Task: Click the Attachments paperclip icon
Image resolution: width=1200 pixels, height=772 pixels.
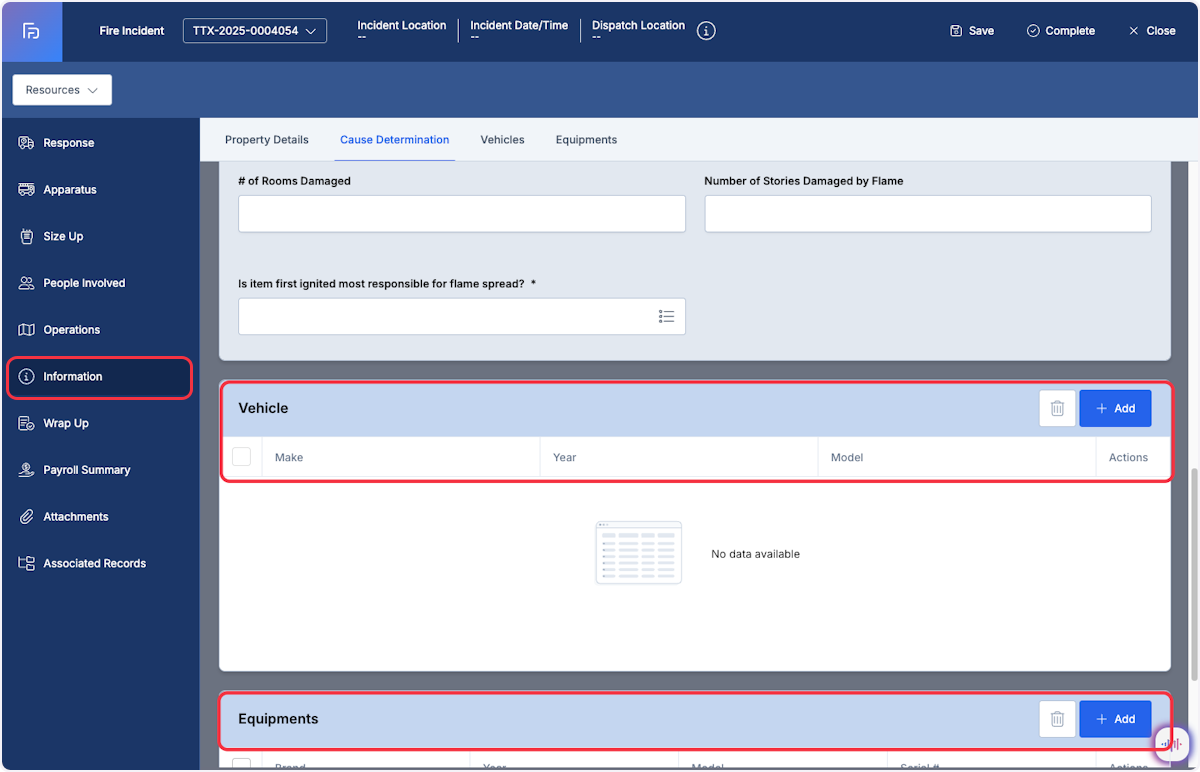Action: (x=27, y=517)
